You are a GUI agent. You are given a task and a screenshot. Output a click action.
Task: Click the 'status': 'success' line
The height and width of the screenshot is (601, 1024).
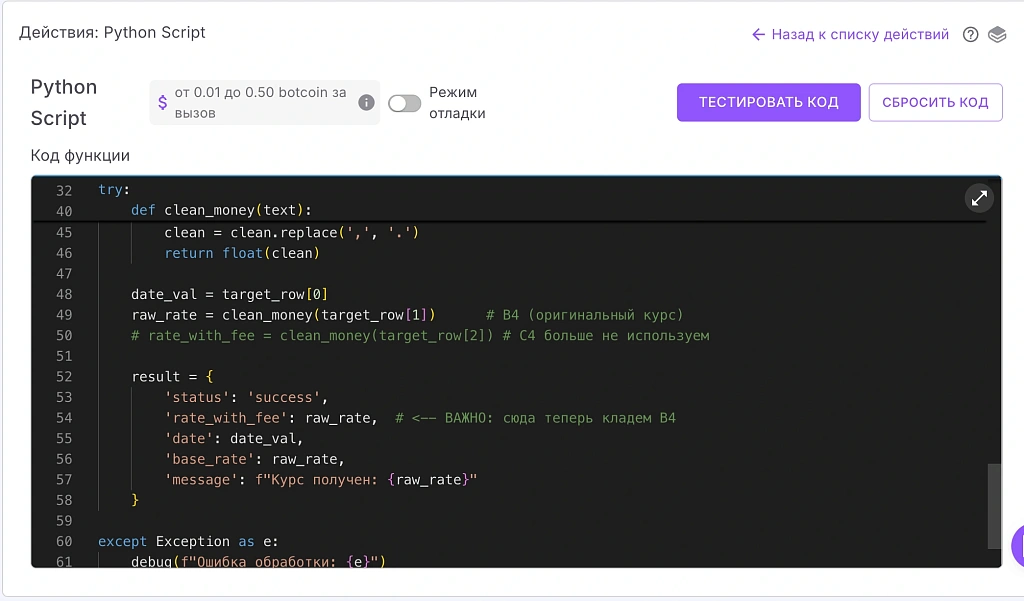coord(246,397)
